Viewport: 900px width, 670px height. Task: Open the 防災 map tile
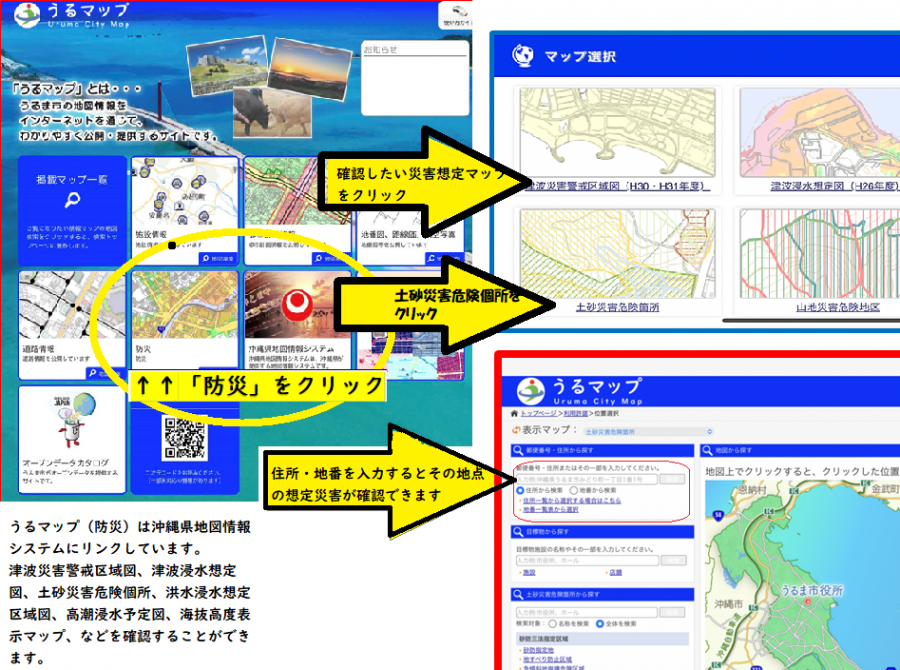185,325
